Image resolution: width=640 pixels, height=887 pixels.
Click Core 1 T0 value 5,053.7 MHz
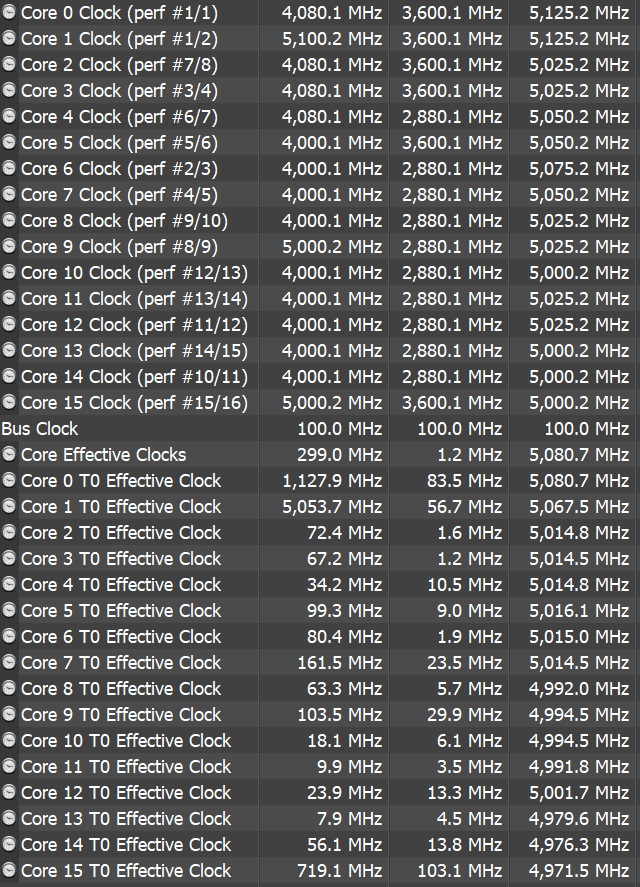[332, 507]
